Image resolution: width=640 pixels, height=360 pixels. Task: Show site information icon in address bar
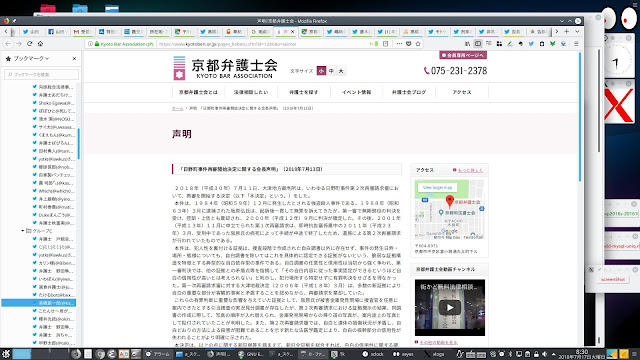tap(90, 44)
